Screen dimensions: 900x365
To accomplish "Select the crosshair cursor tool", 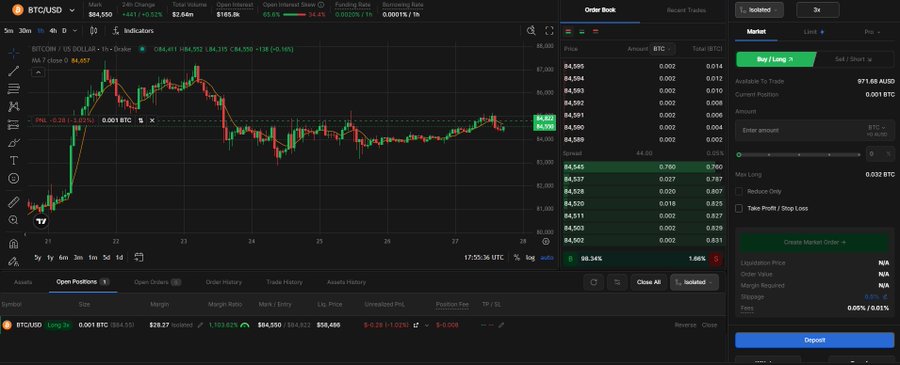I will [x=14, y=53].
